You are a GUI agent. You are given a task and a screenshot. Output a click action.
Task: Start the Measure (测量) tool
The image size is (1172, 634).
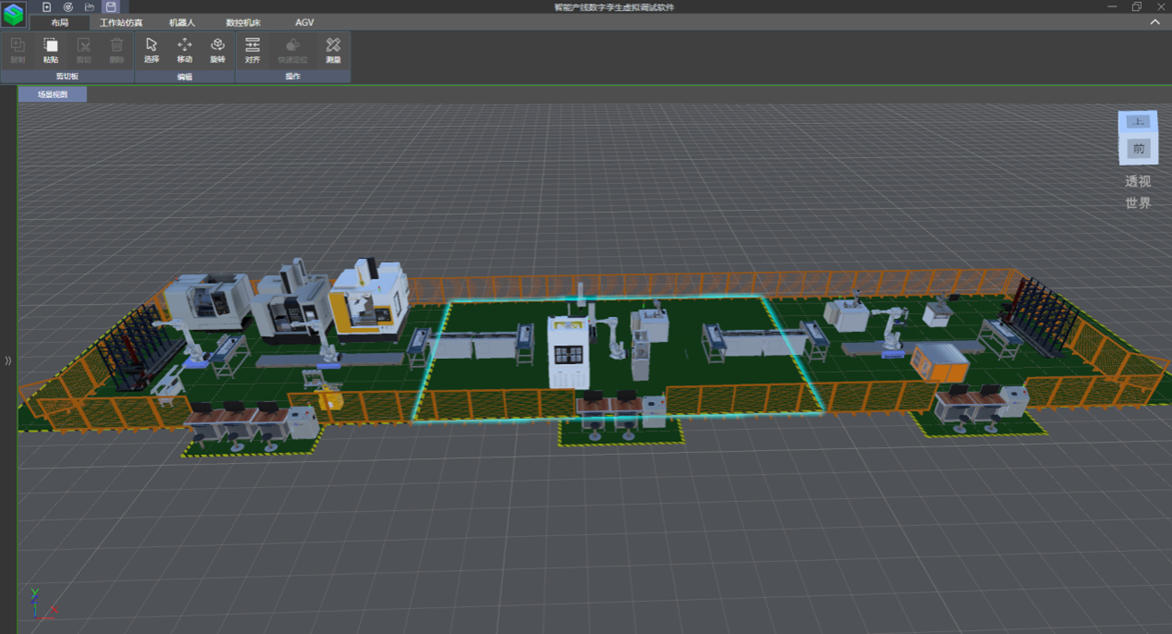(333, 49)
